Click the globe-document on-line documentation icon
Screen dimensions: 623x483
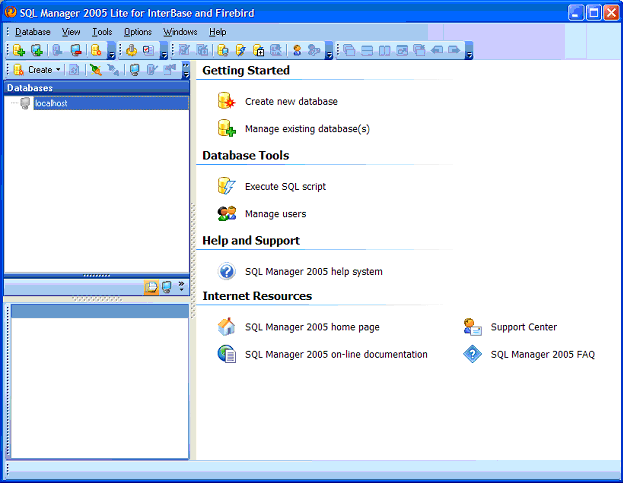(x=226, y=354)
